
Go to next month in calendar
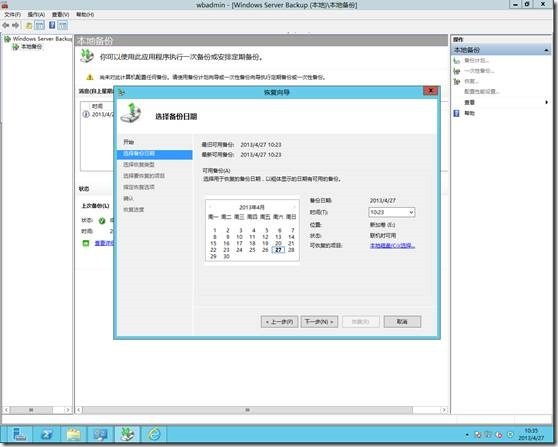coord(295,207)
